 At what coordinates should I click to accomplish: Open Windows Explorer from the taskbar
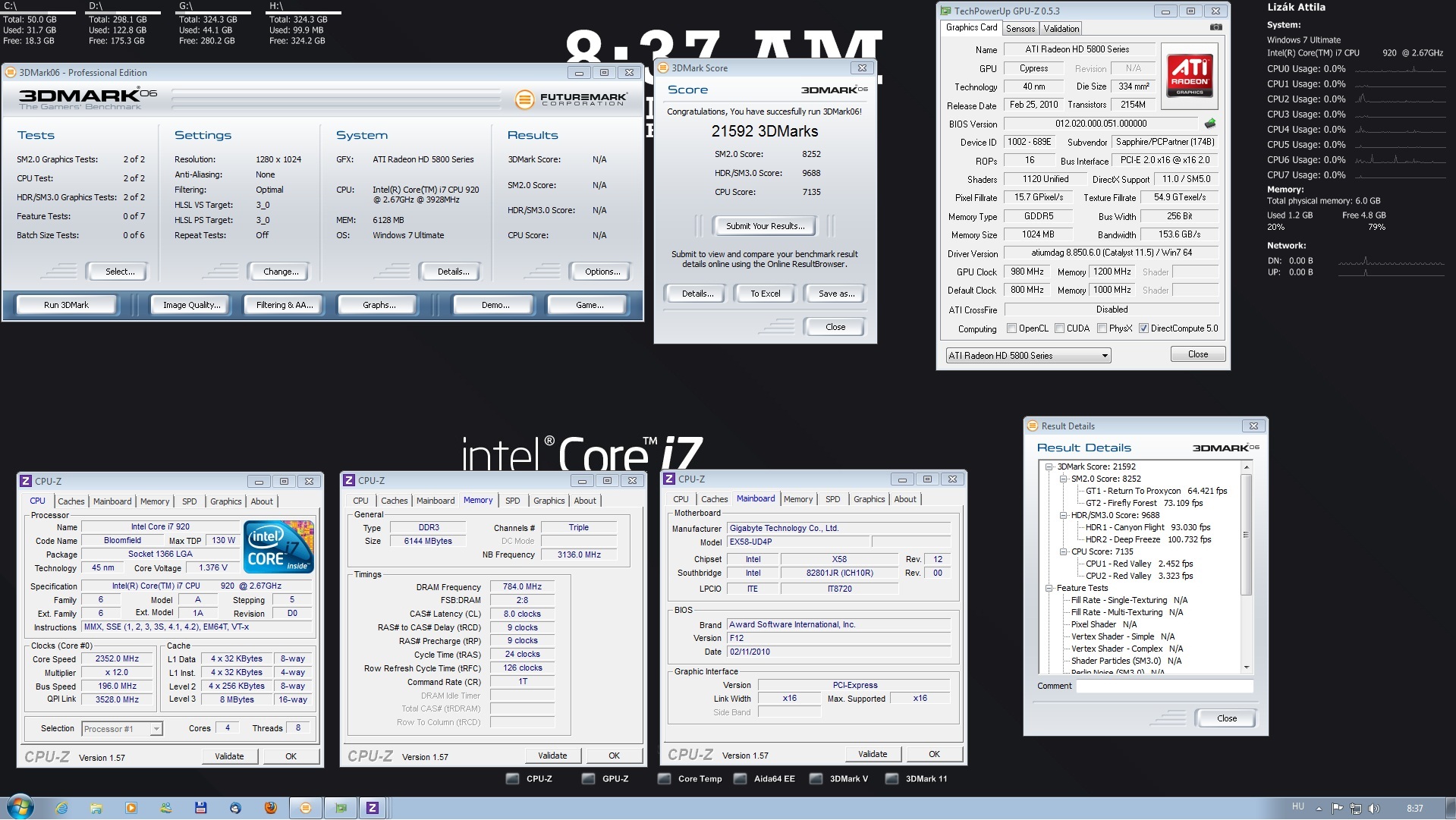pyautogui.click(x=96, y=808)
